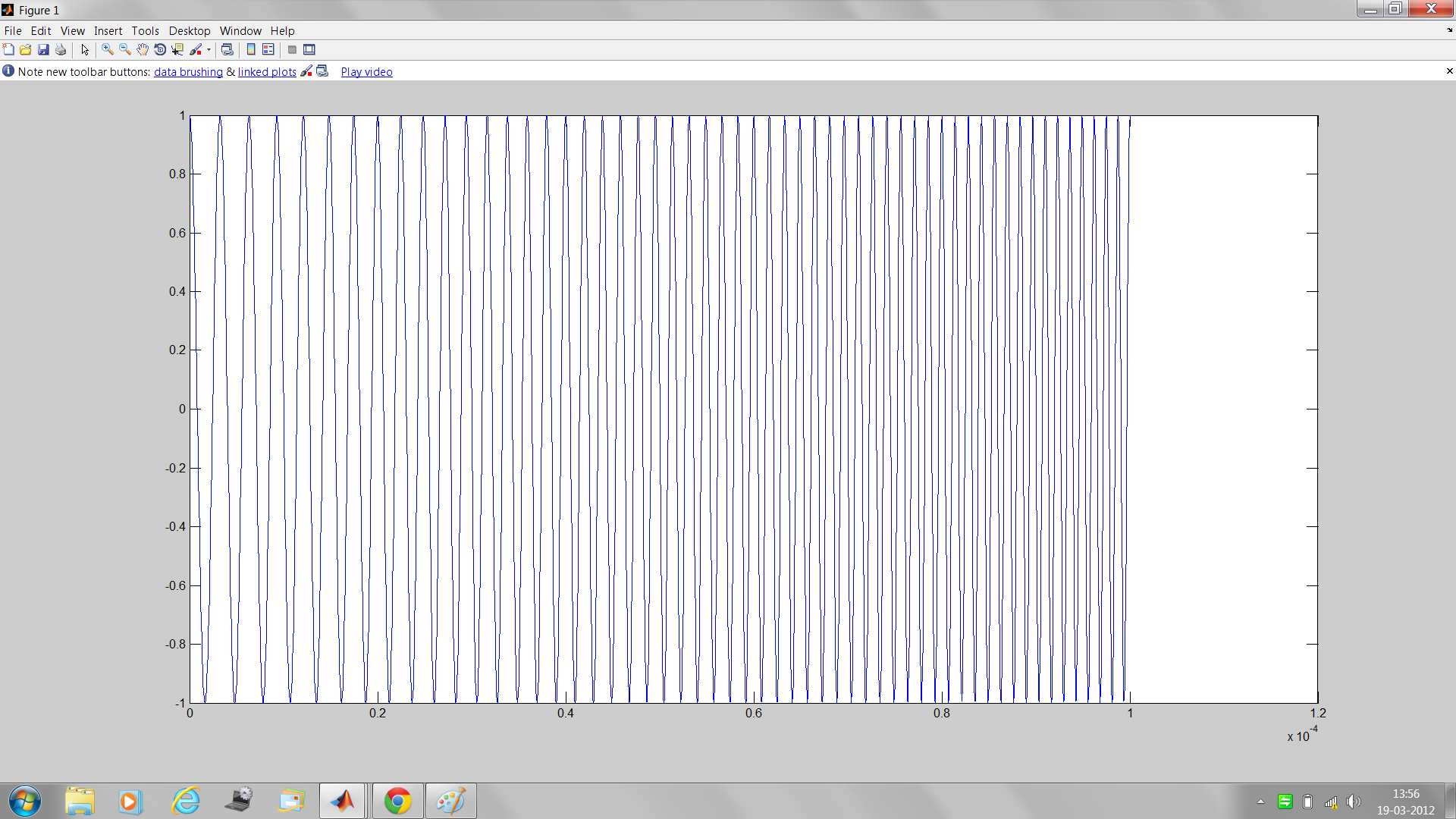Screen dimensions: 1456x819
Task: Open the Tools menu
Action: [145, 30]
